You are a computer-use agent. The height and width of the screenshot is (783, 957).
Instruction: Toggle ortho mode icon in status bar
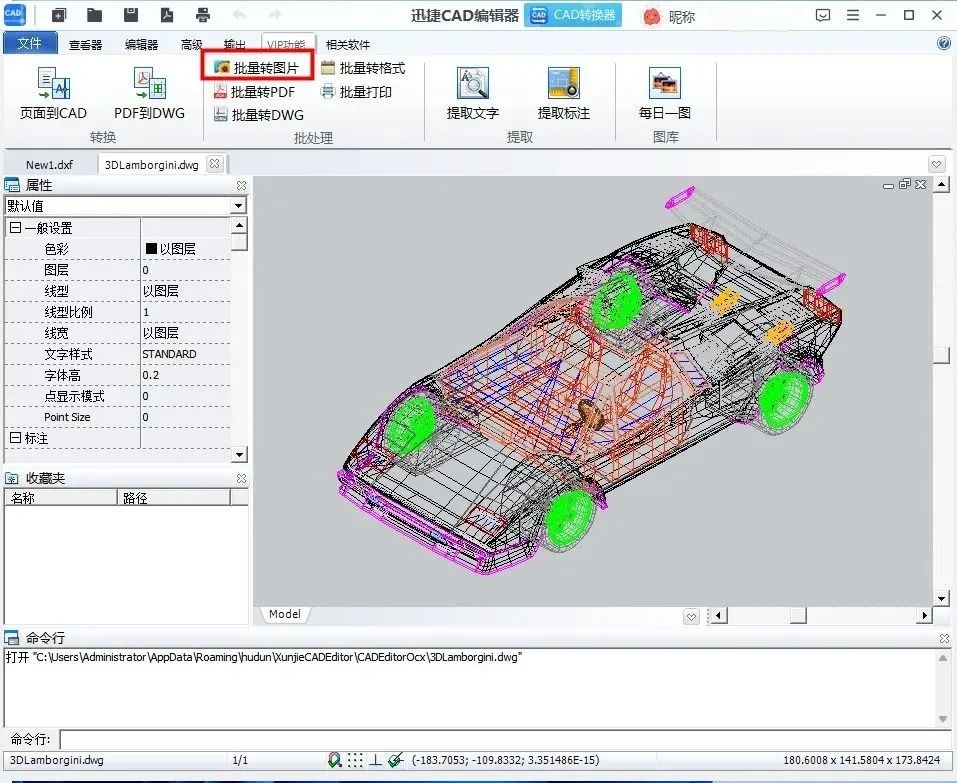[375, 760]
